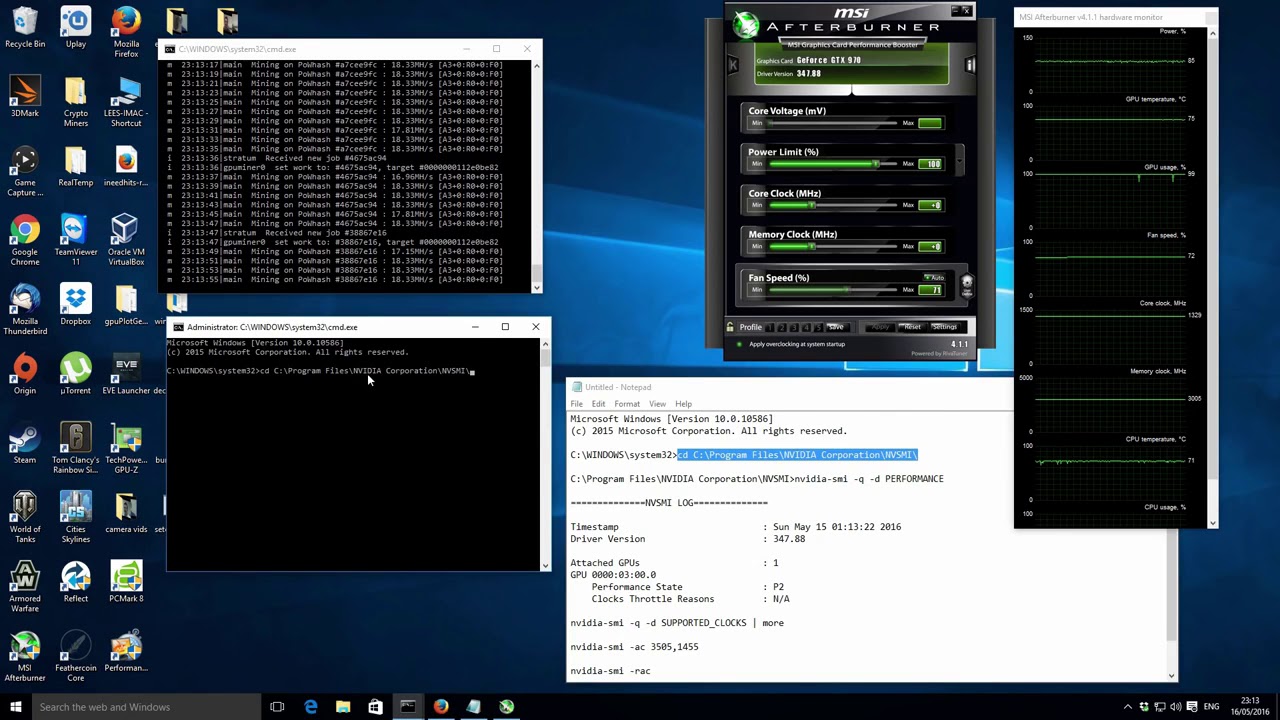Open Windows Store taskbar icon
This screenshot has height=720, width=1280.
375,707
